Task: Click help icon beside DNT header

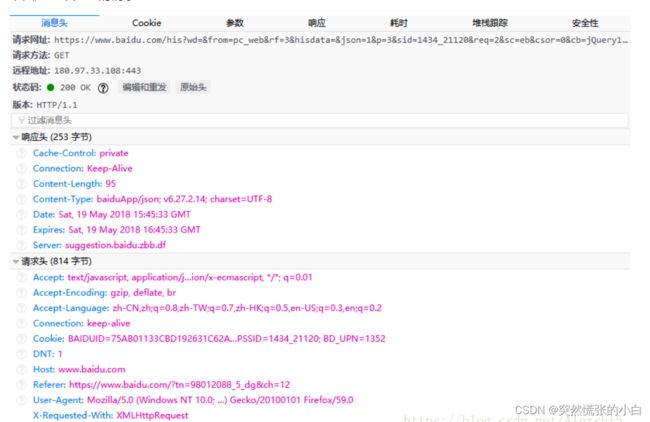Action: (x=21, y=354)
